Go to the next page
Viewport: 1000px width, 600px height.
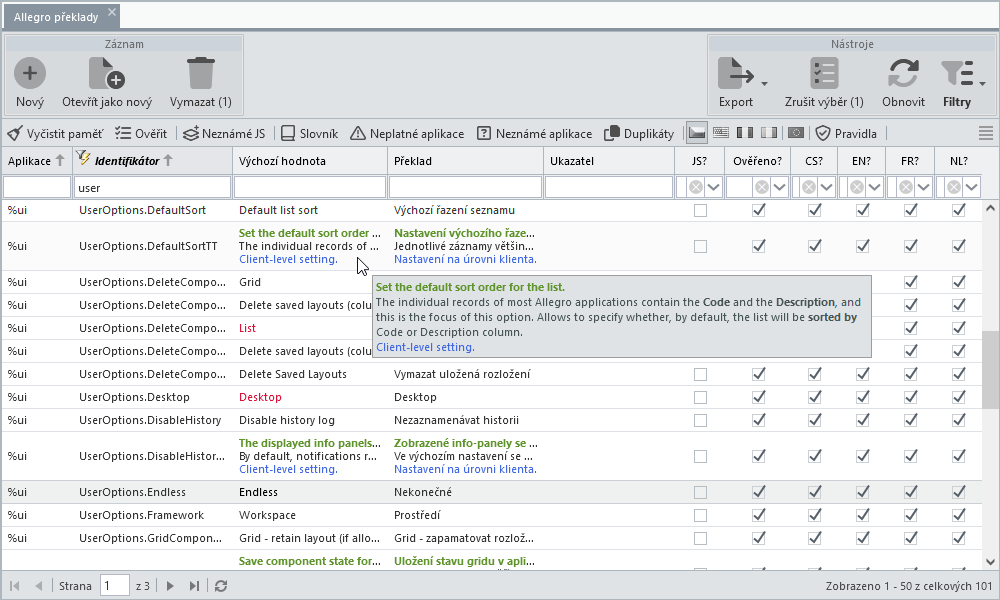170,586
